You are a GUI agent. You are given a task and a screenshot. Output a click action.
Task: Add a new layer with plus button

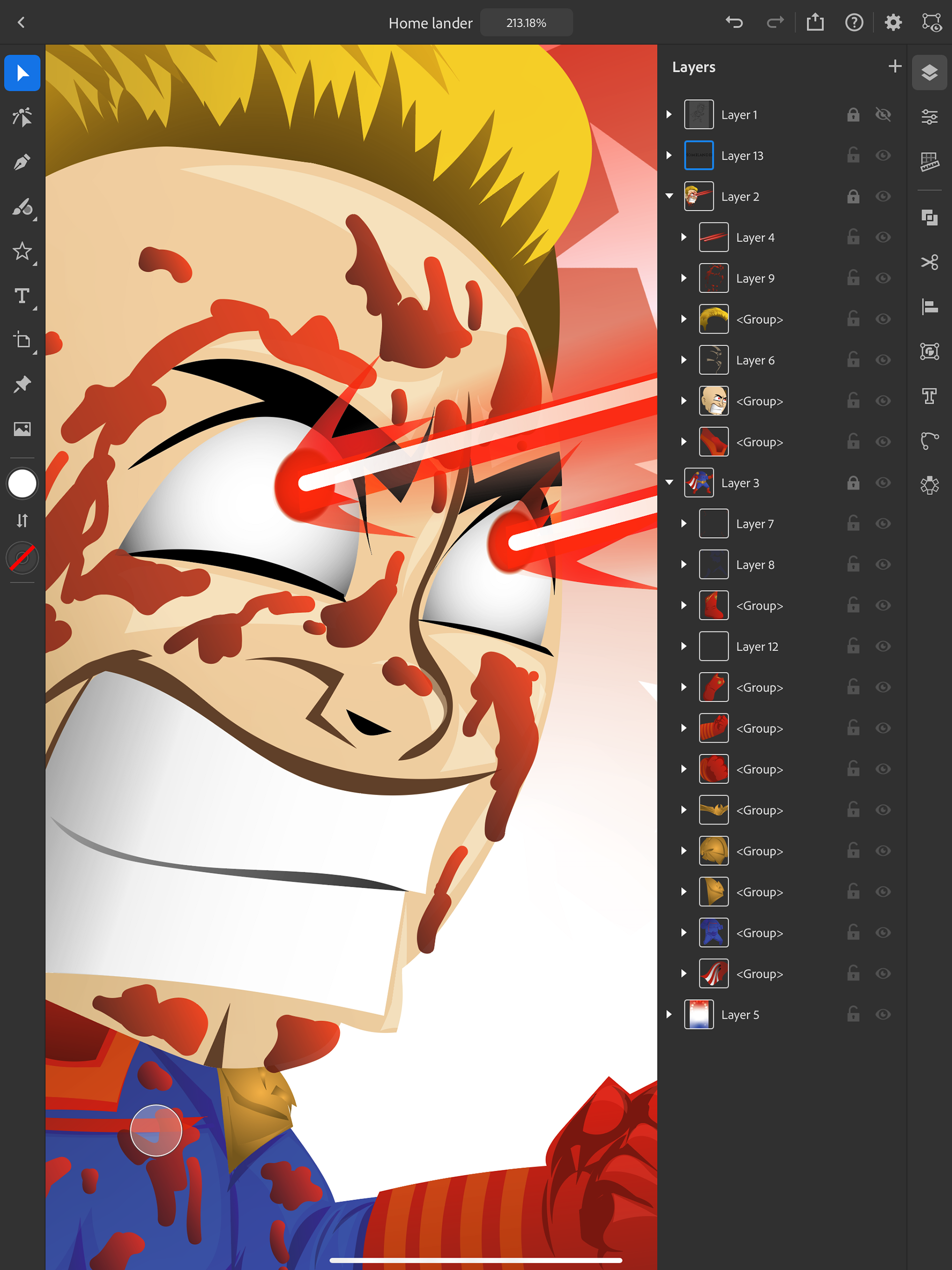894,66
